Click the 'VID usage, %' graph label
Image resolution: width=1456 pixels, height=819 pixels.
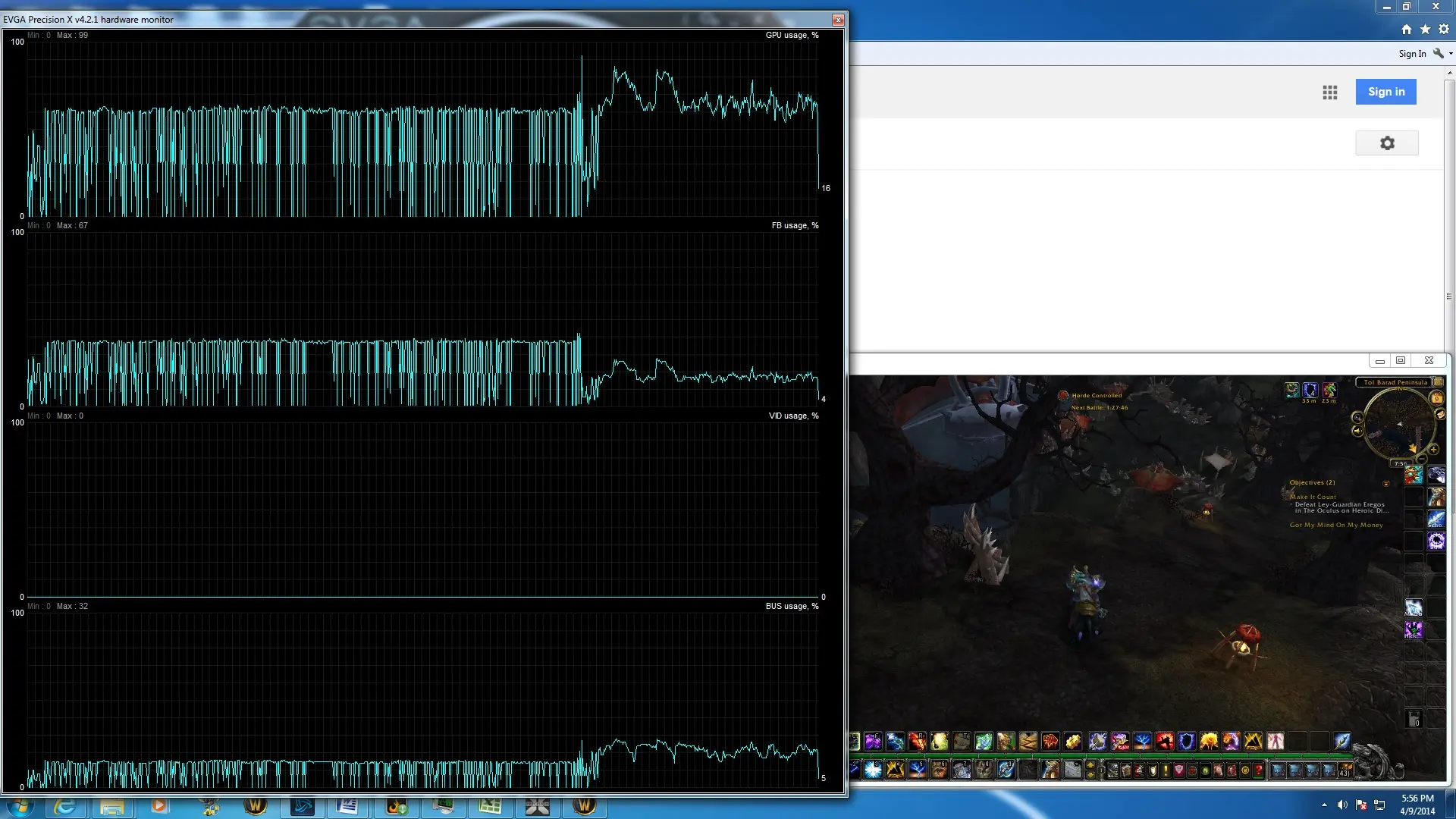pyautogui.click(x=793, y=416)
